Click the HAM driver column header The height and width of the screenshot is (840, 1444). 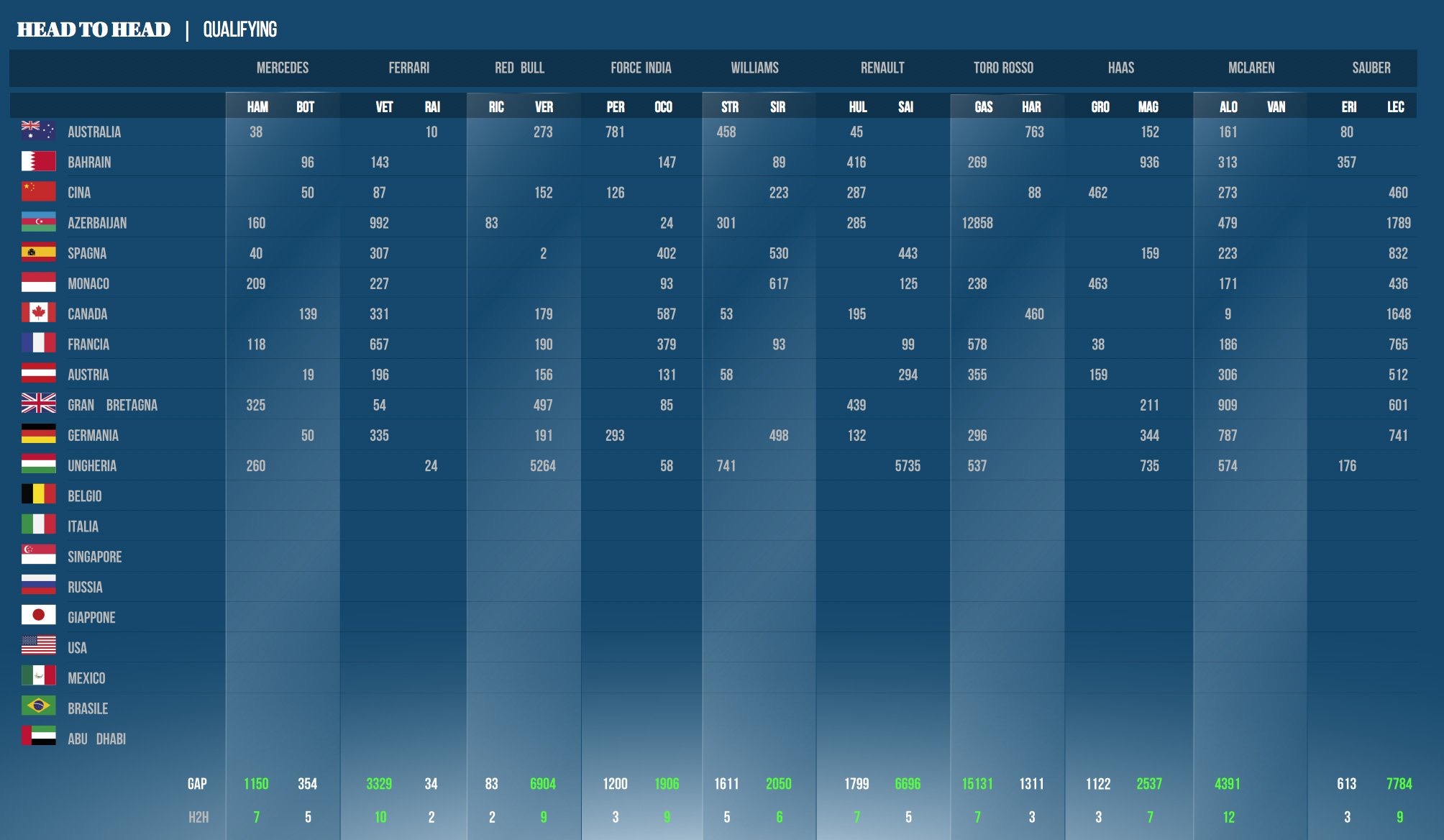(x=257, y=107)
